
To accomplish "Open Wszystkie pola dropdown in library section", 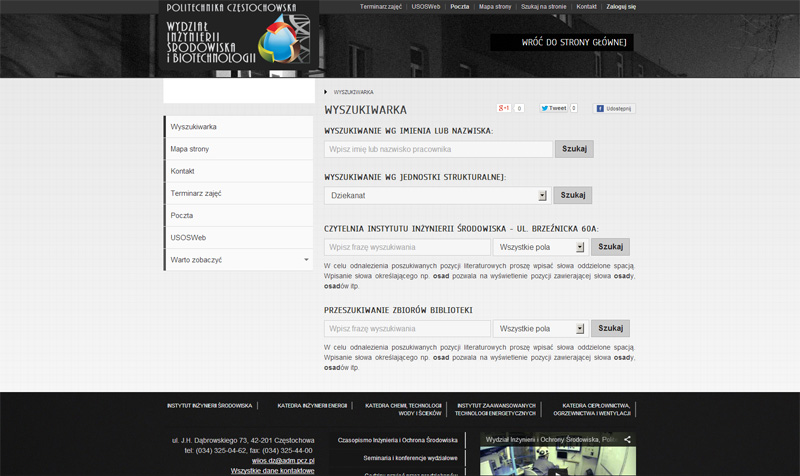I will (541, 329).
